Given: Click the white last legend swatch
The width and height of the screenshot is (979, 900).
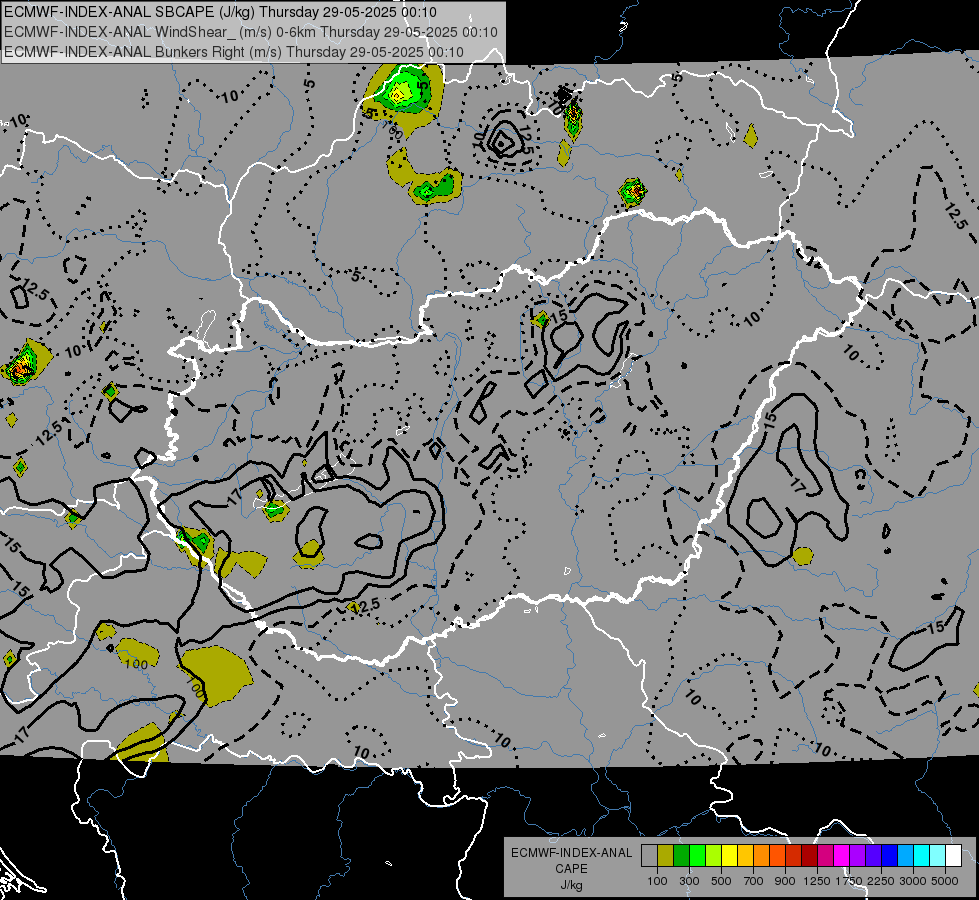Looking at the screenshot, I should (x=953, y=855).
